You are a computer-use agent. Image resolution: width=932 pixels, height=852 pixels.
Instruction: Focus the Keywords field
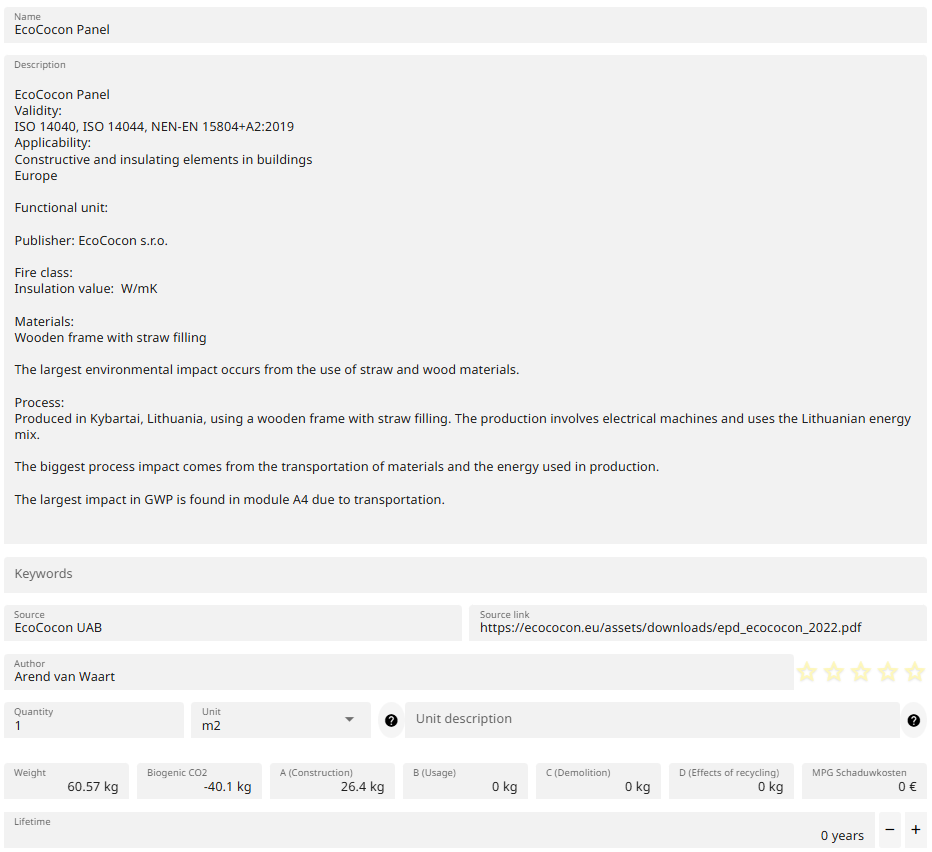click(465, 574)
